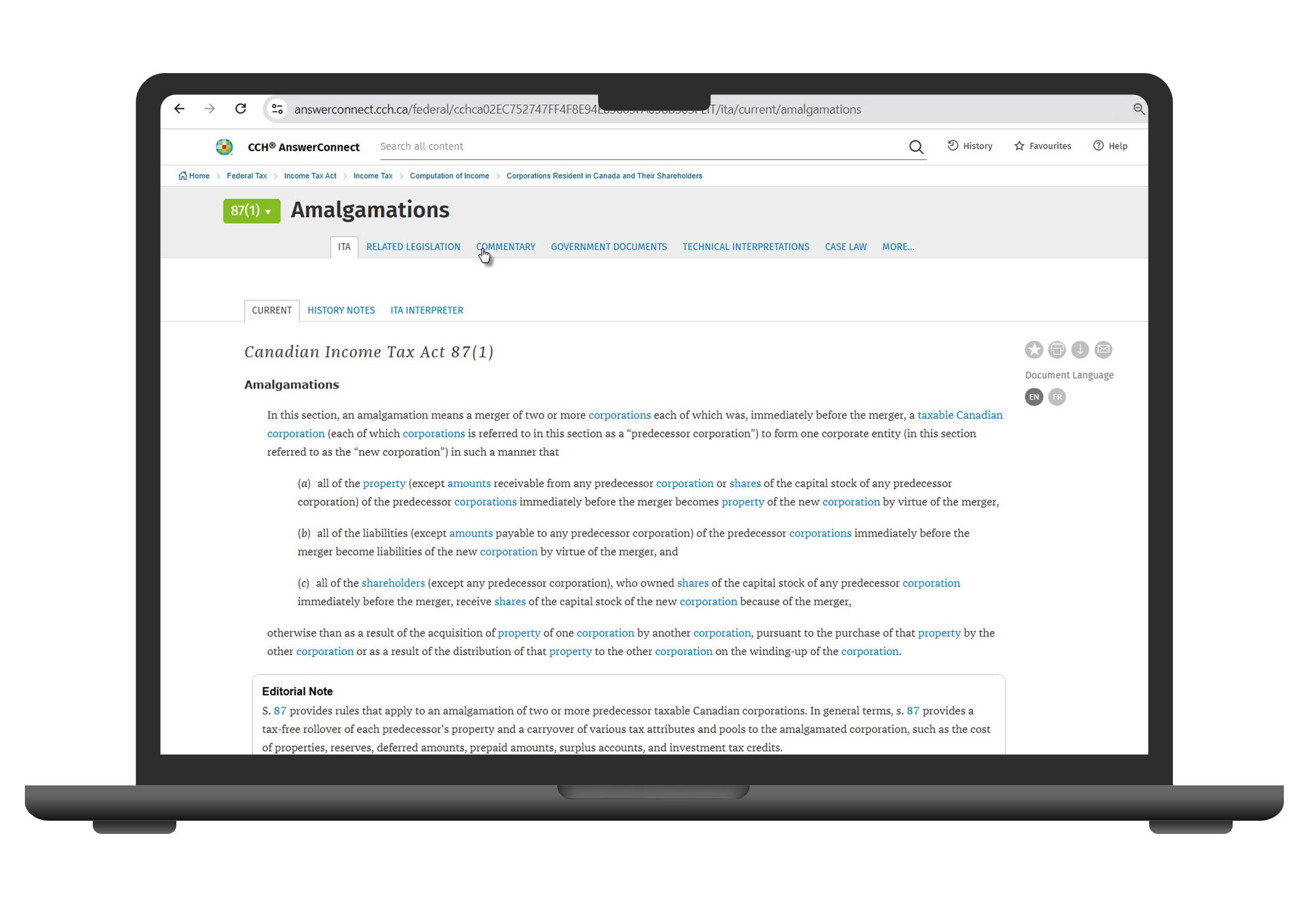Click the print/copy document icon
Viewport: 1316px width, 907px height.
1058,349
